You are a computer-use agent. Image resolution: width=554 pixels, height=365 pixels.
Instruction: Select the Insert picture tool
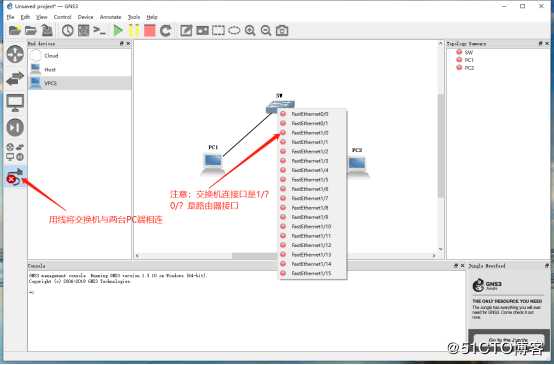click(x=202, y=31)
